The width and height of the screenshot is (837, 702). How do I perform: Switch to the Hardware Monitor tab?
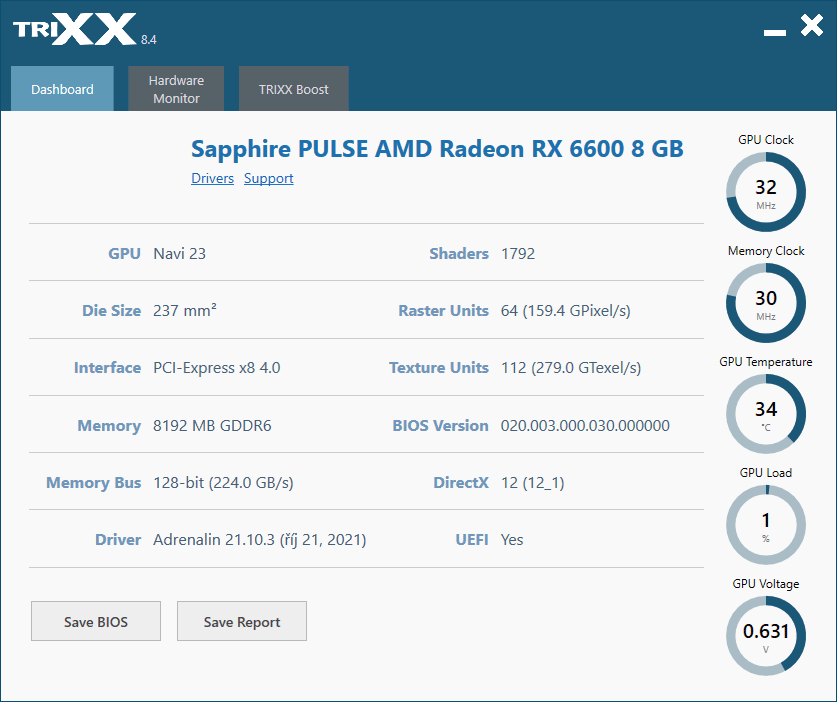(x=176, y=89)
